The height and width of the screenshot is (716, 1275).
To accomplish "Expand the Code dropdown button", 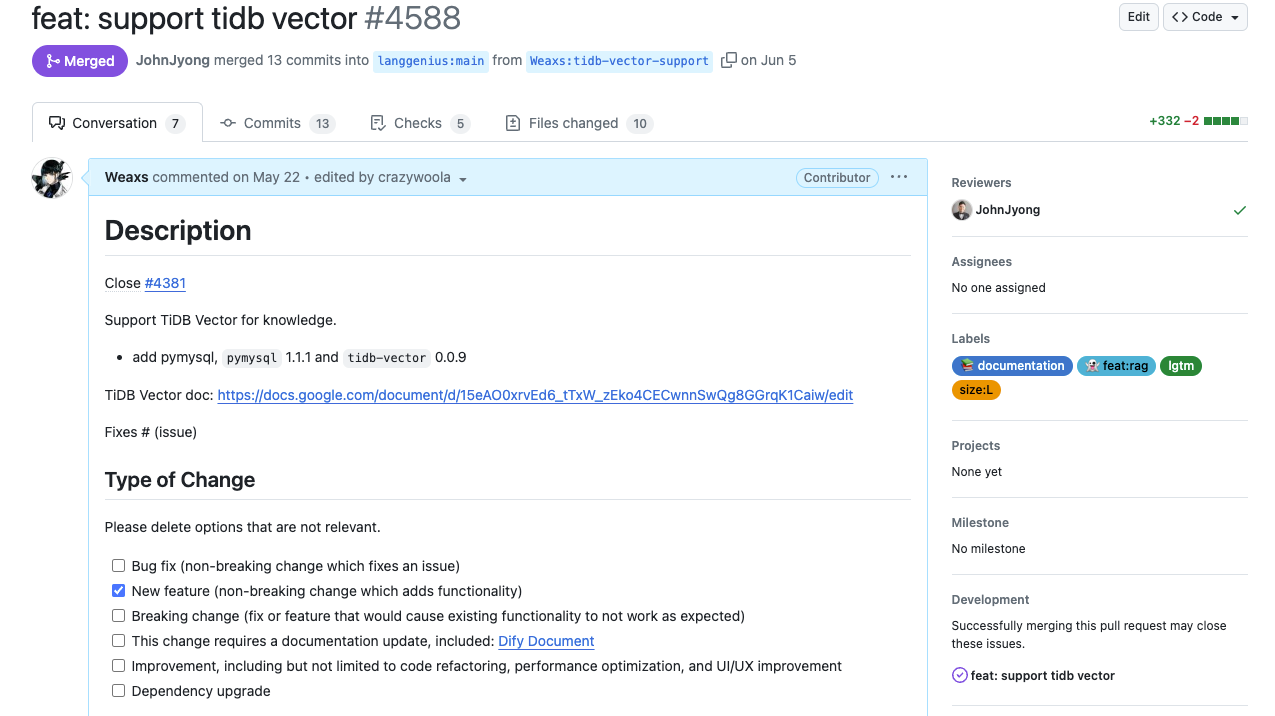I will click(x=1205, y=17).
